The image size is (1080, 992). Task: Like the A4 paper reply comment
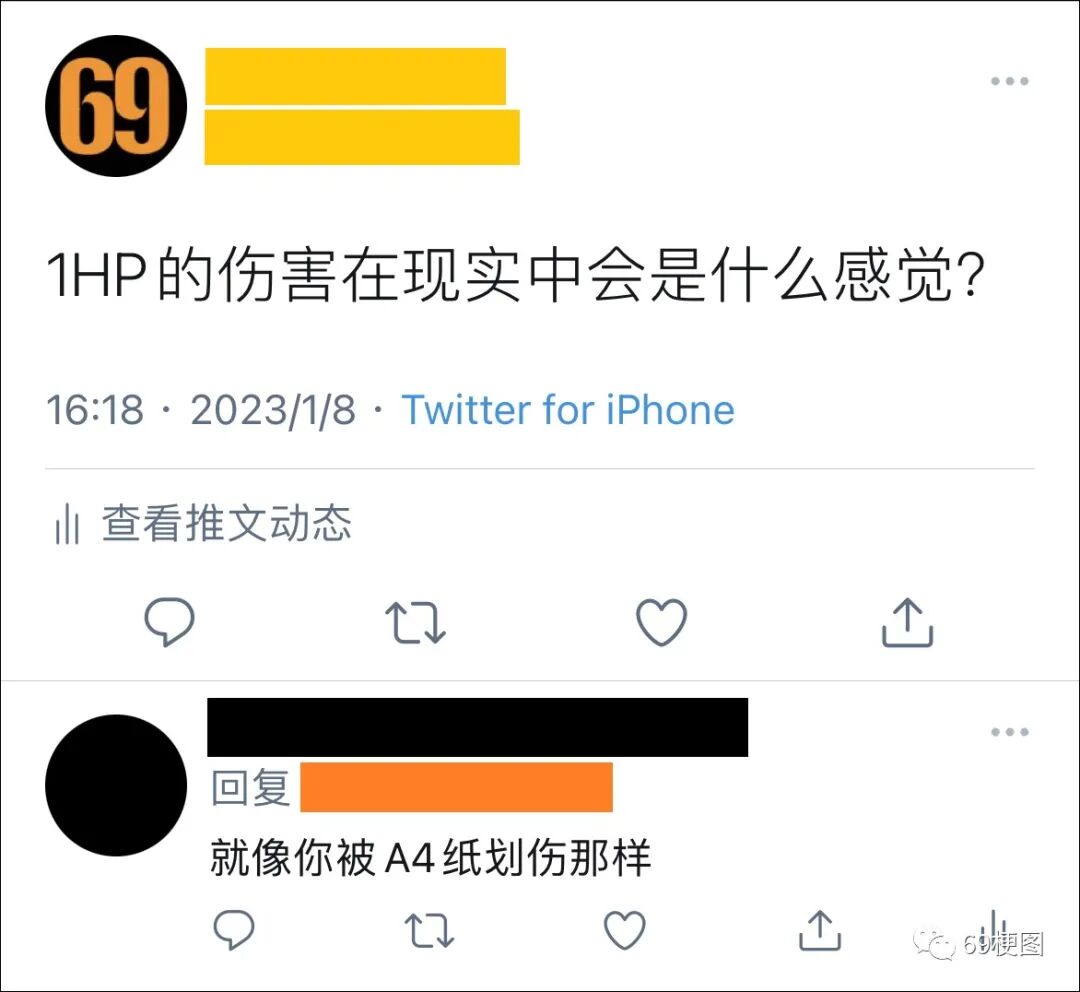pos(625,930)
